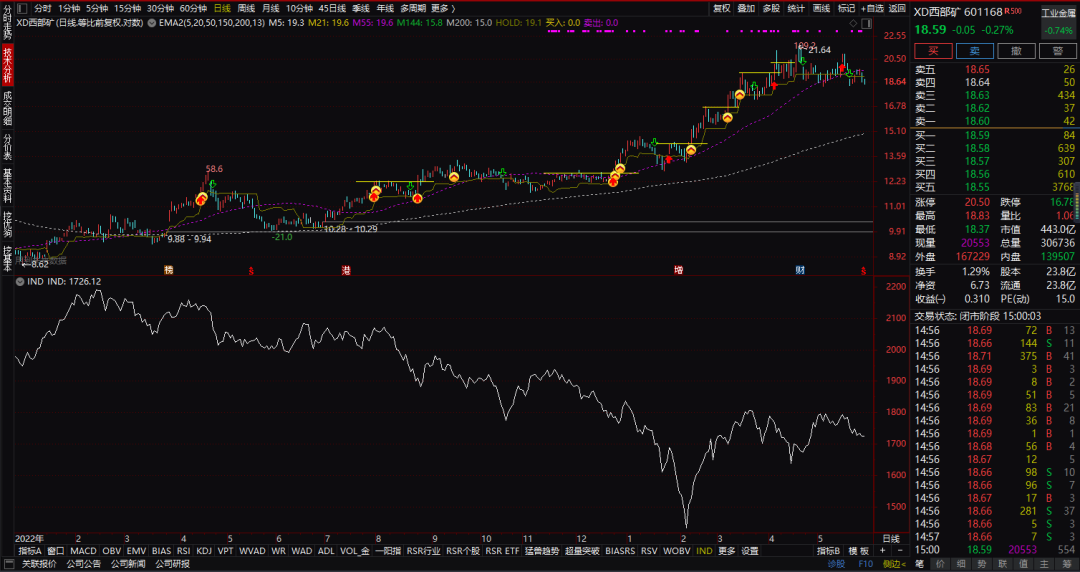Select the 筹 chips tab icon
This screenshot has height=572, width=1080.
point(1065,564)
